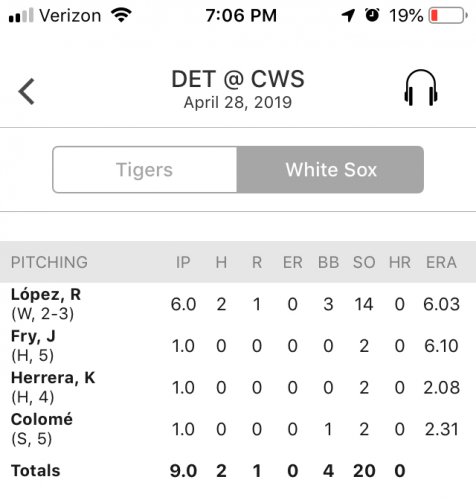Viewport: 476px width, 500px height.
Task: Tap the Wi-Fi status icon
Action: tap(121, 15)
